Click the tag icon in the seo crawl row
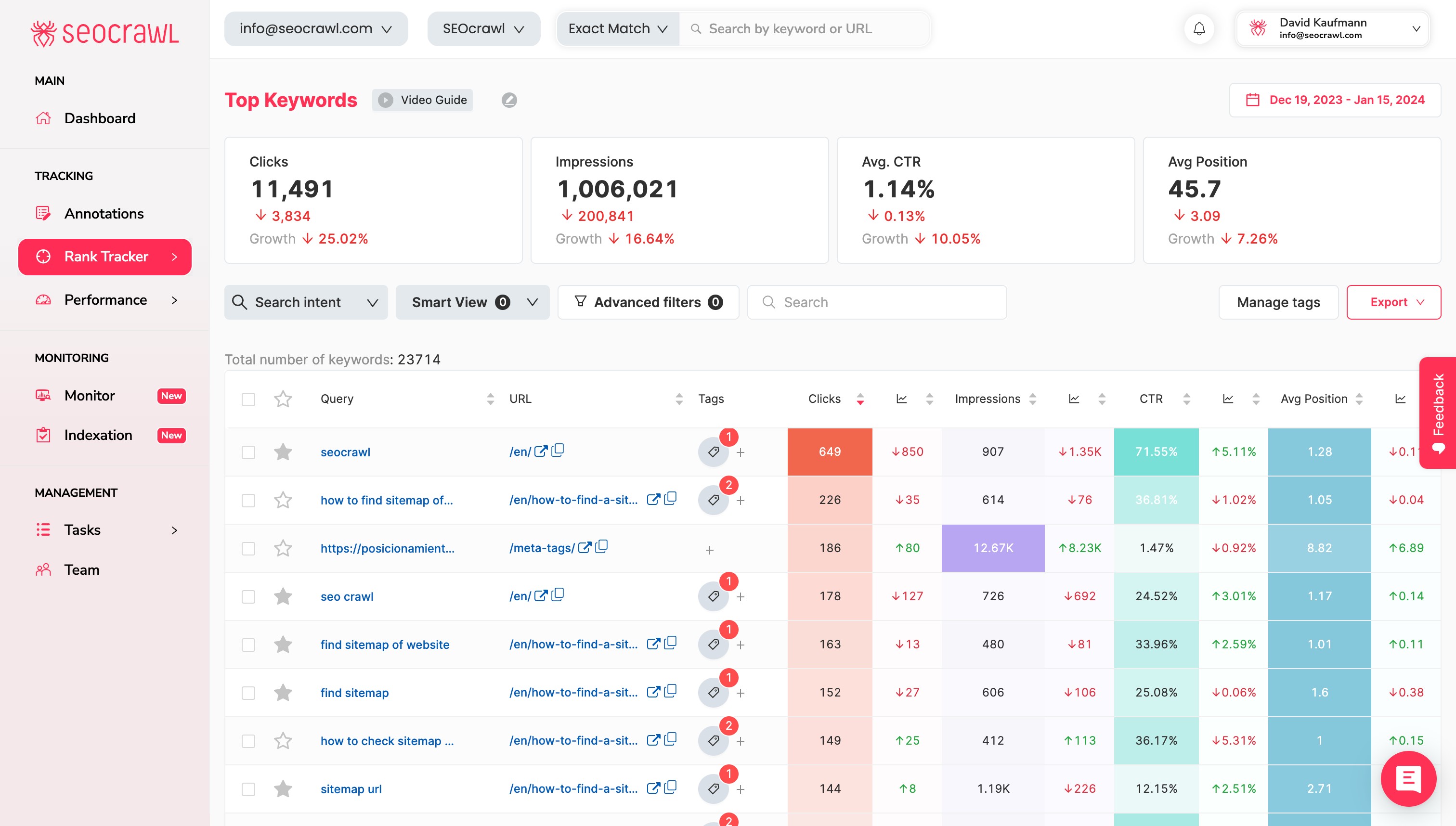This screenshot has height=826, width=1456. (713, 596)
